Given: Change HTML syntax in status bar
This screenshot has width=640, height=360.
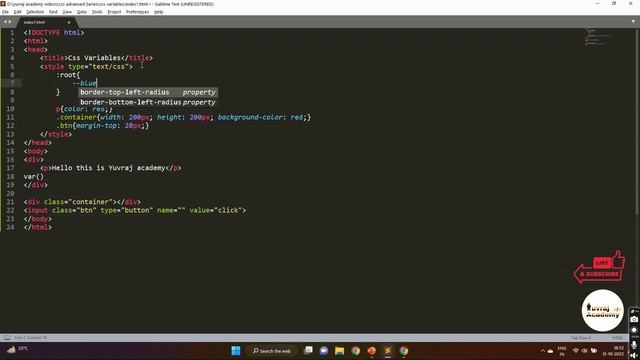Looking at the screenshot, I should pyautogui.click(x=617, y=338).
